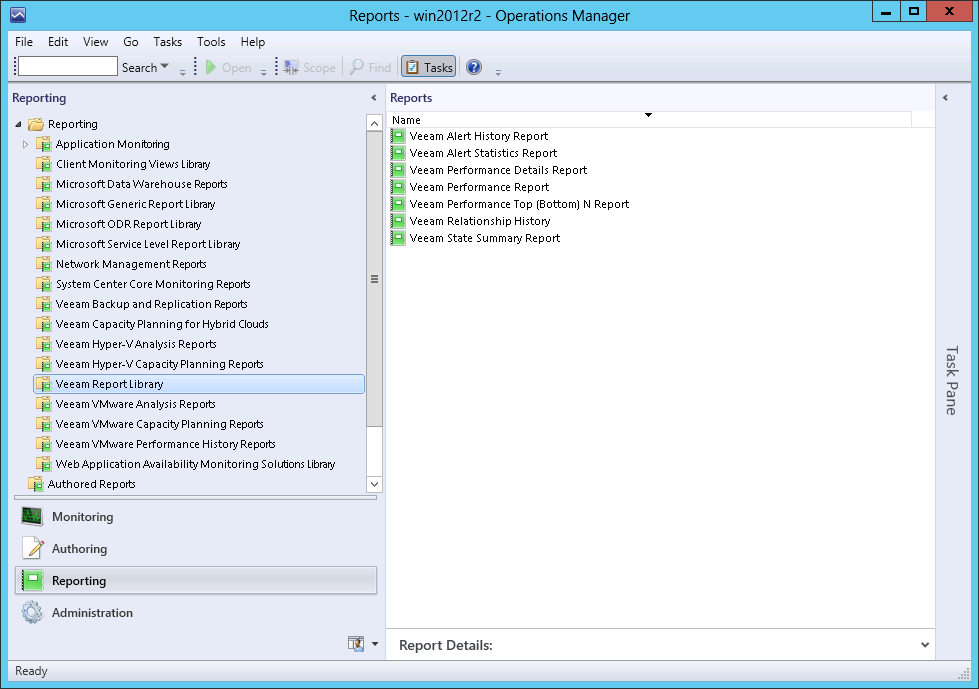Click the Operations Manager window system icon
Viewport: 979px width, 689px height.
point(18,14)
